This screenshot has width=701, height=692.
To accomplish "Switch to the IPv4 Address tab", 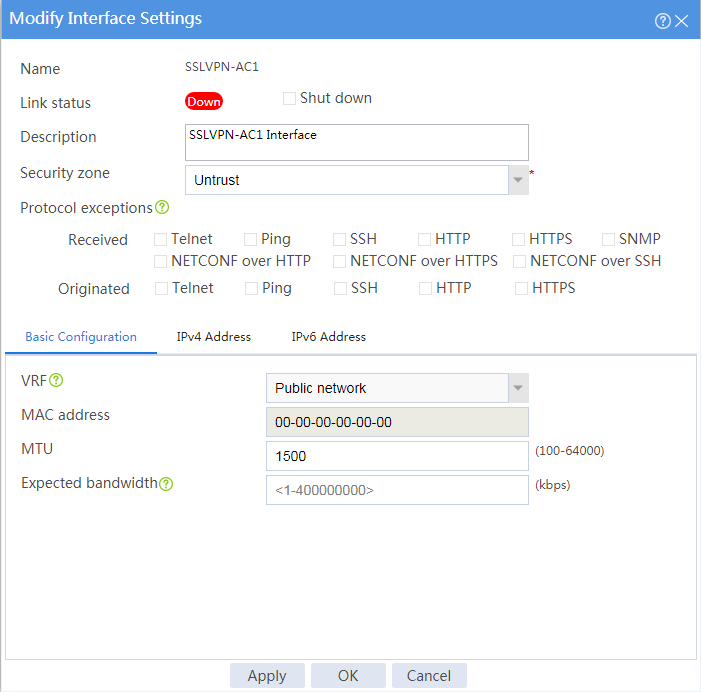I will click(x=214, y=337).
